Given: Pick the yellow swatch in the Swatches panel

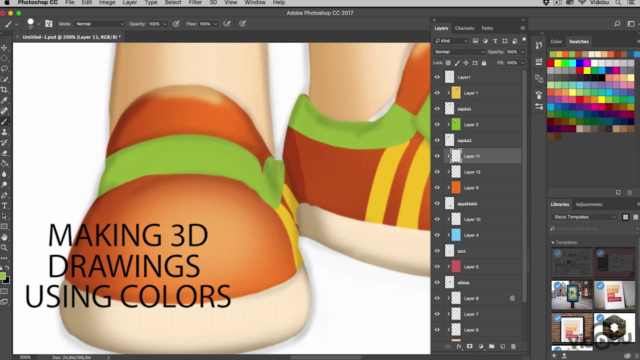Looking at the screenshot, I should (558, 63).
